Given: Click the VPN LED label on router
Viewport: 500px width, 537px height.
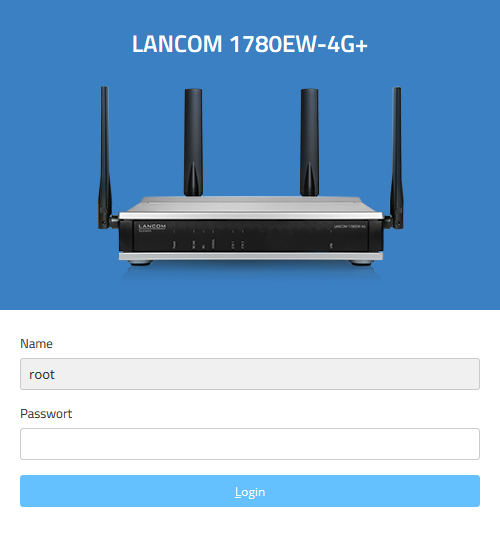Looking at the screenshot, I should click(x=331, y=246).
